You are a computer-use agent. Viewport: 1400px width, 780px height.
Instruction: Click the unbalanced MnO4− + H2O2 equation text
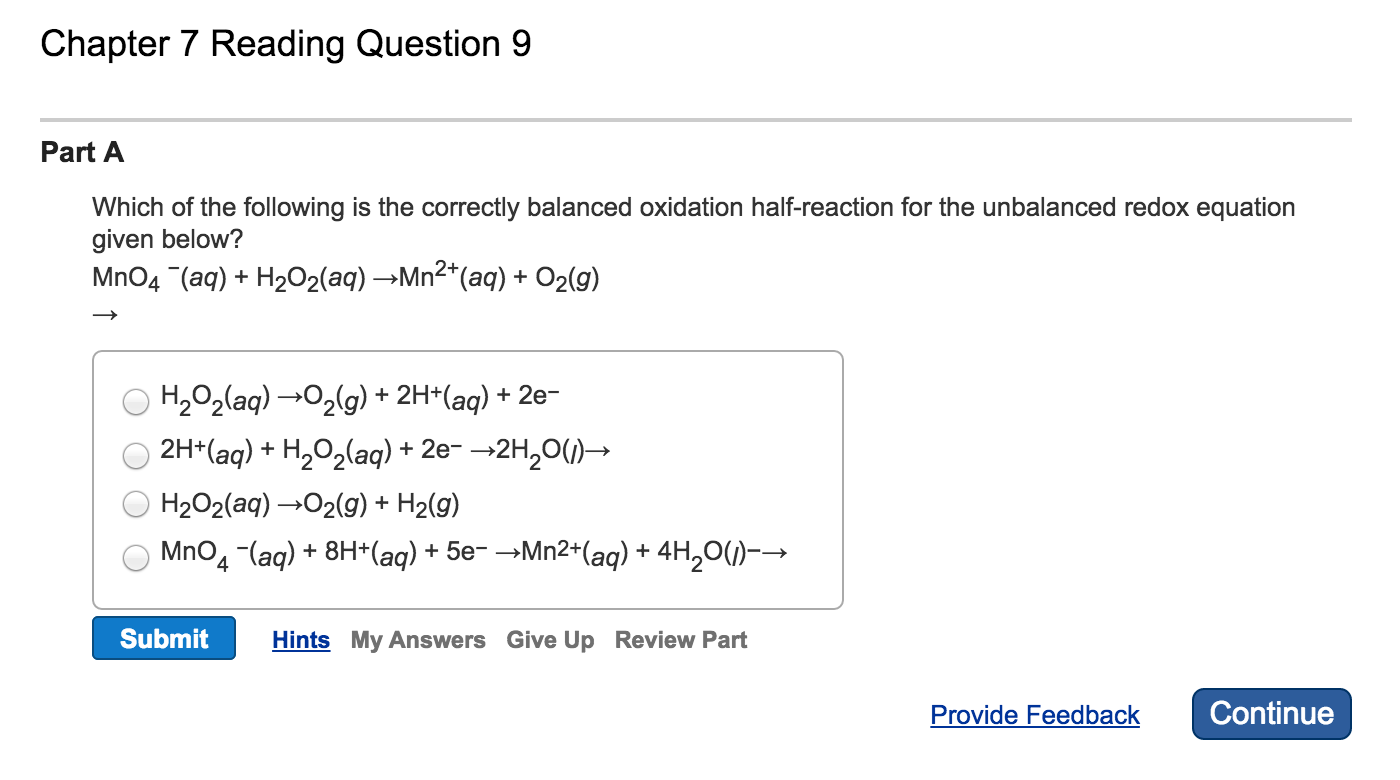tap(346, 278)
